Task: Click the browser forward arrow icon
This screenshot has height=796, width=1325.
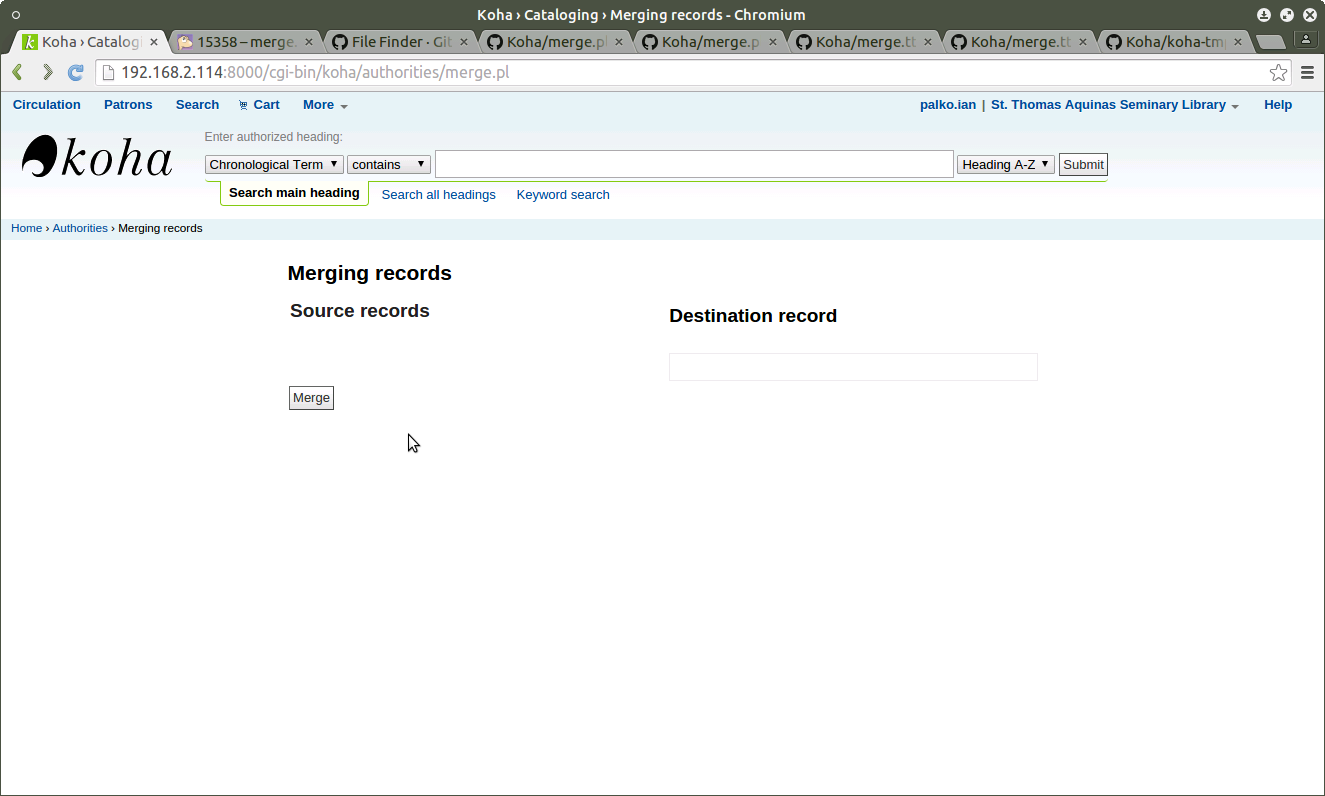Action: click(x=46, y=72)
